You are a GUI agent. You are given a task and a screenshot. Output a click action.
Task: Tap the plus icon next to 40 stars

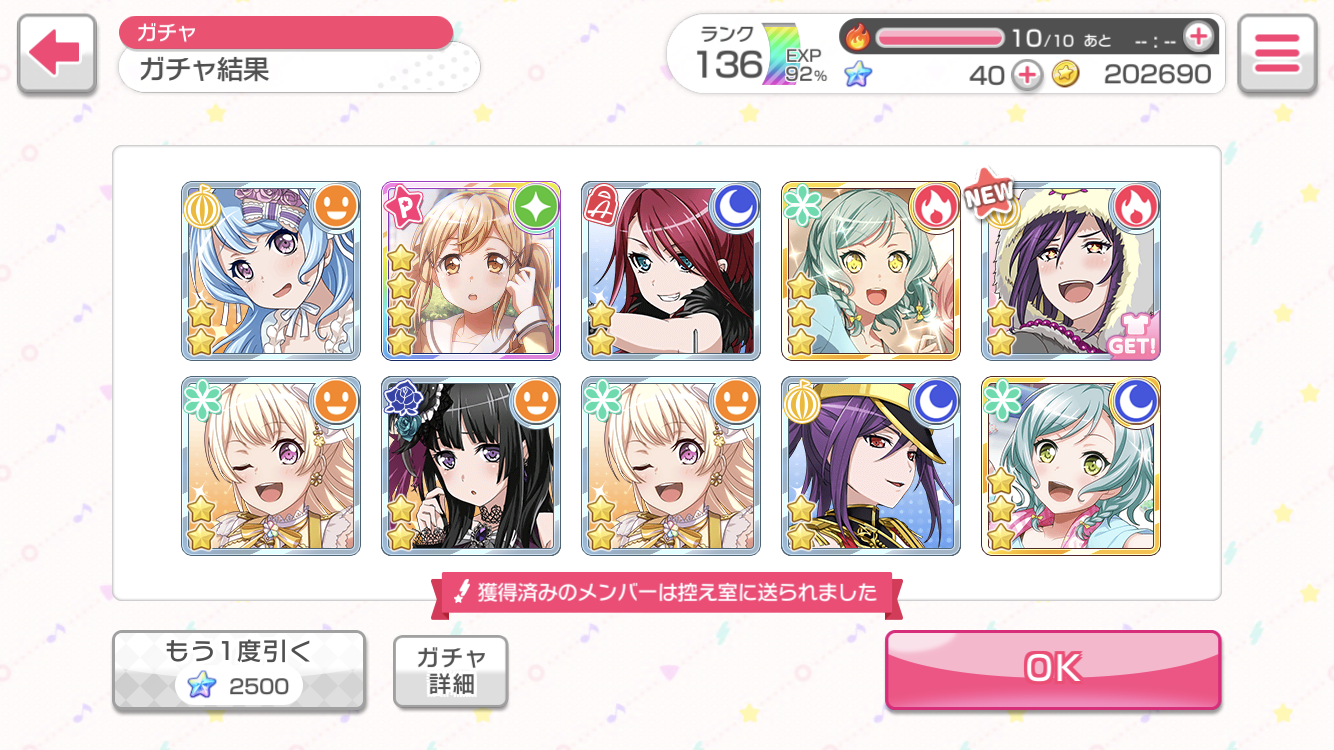tap(1026, 74)
